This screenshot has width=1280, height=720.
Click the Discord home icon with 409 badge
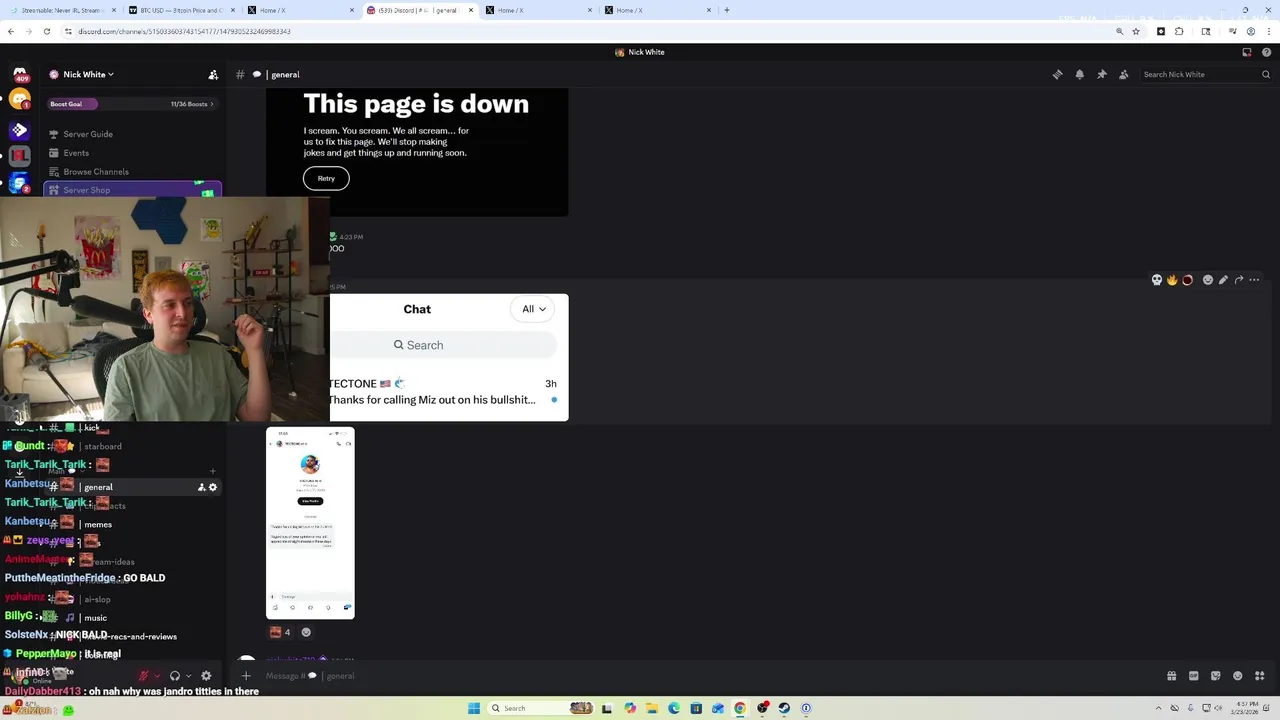[19, 75]
